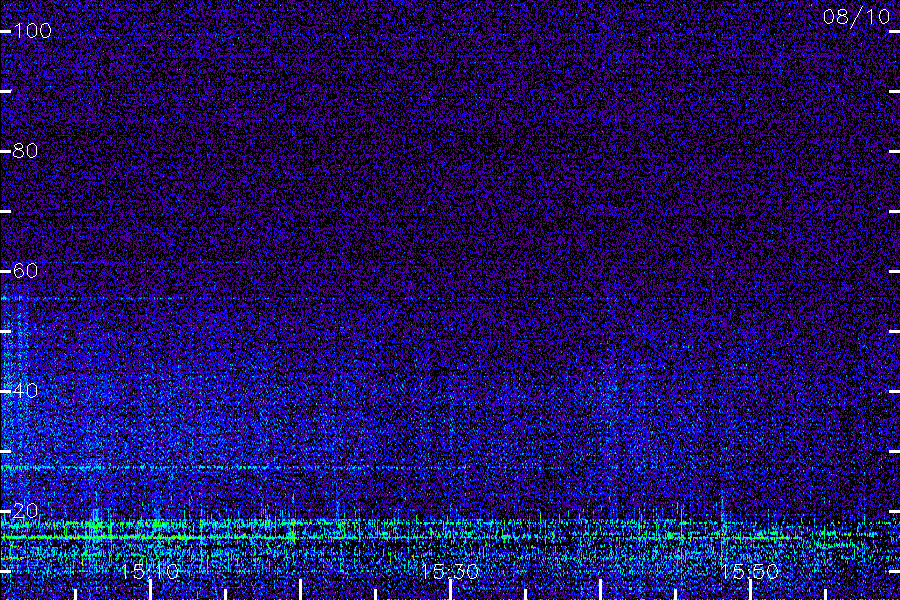
Task: Click the 15:10 time label
Action: pyautogui.click(x=150, y=572)
